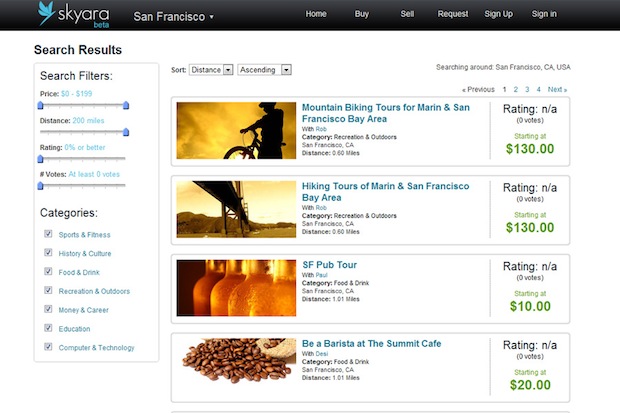Open the San Francisco city dropdown
The width and height of the screenshot is (620, 413).
173,17
